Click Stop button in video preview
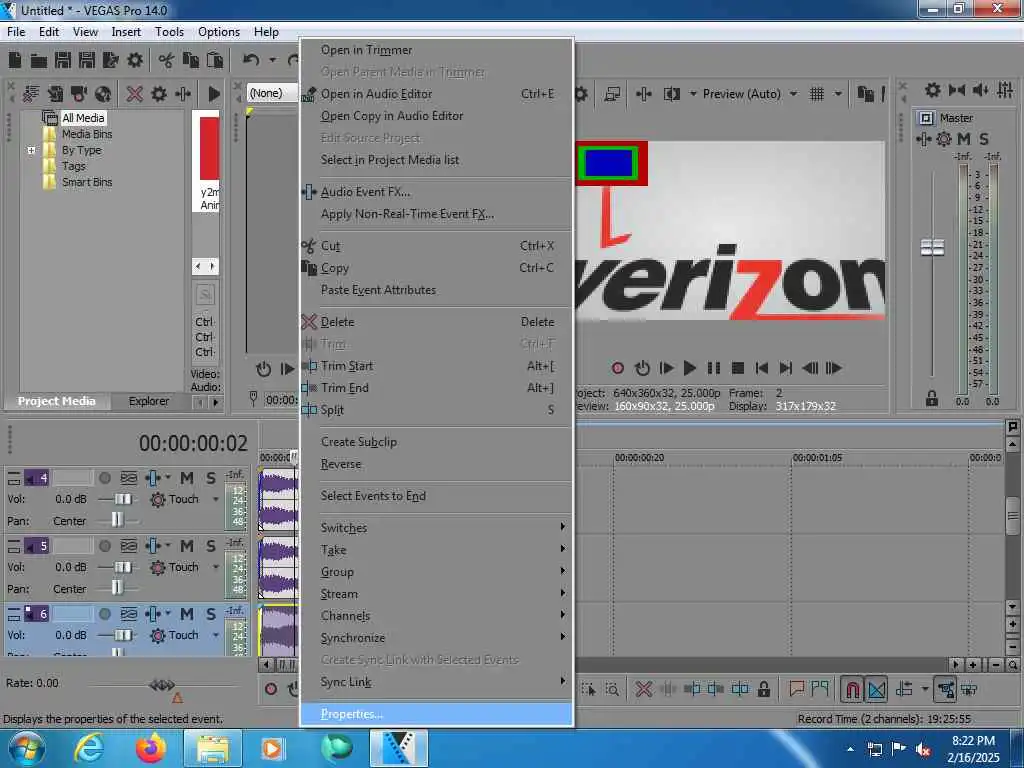The width and height of the screenshot is (1024, 768). tap(738, 368)
